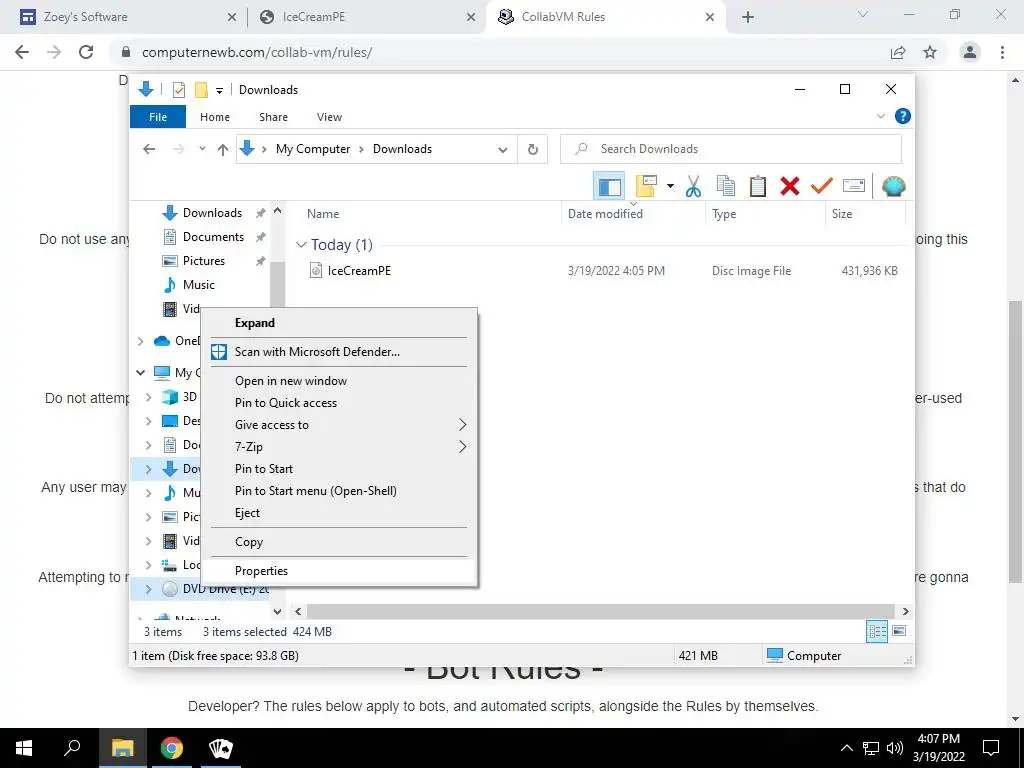Viewport: 1024px width, 768px height.
Task: Select Documents in Quick access list
Action: [213, 237]
